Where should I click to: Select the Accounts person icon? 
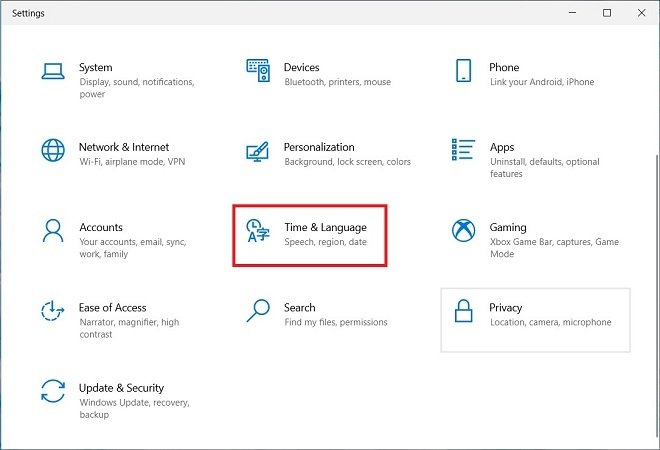(53, 231)
